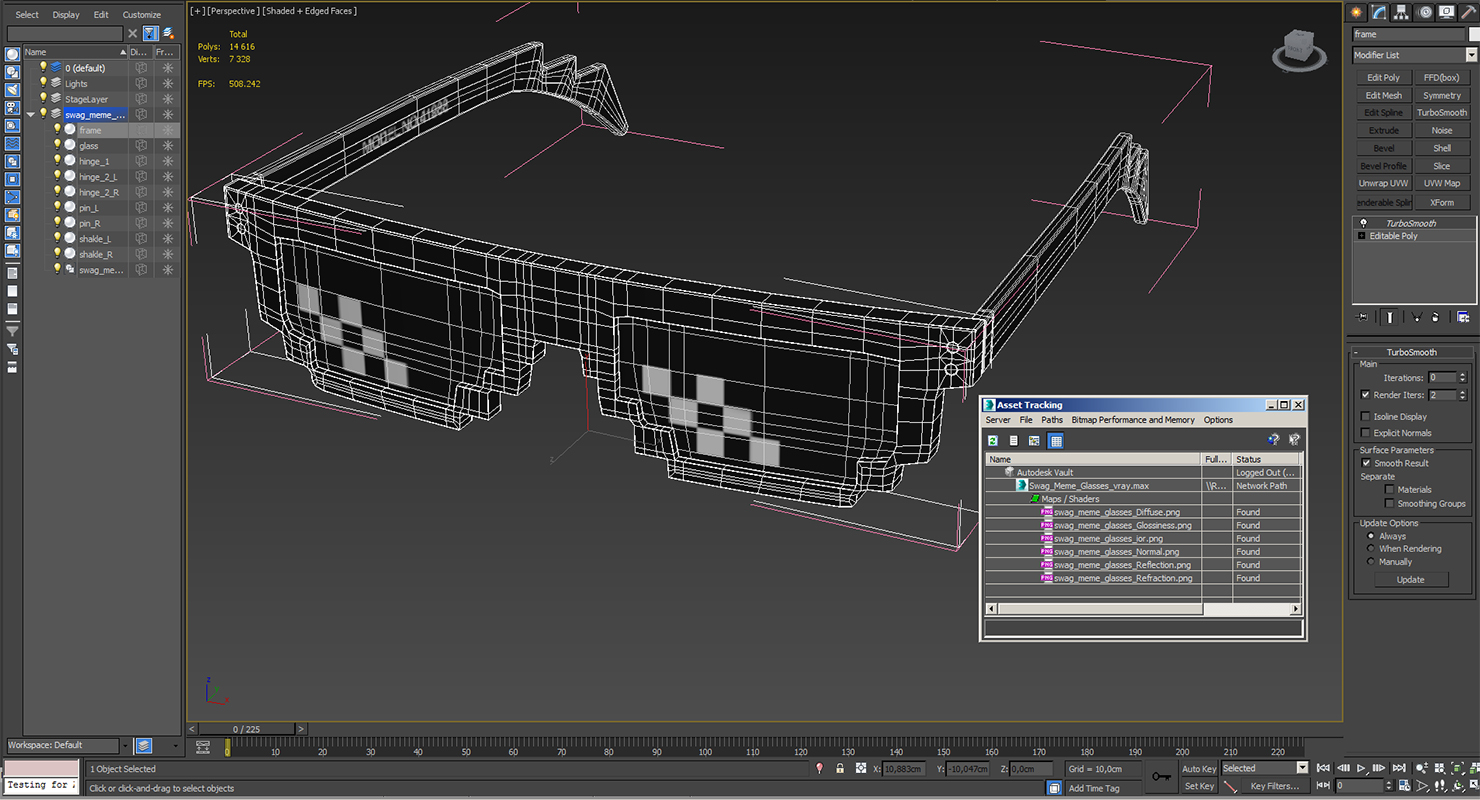
Task: Toggle the Smooth Result checkbox
Action: coord(1366,463)
